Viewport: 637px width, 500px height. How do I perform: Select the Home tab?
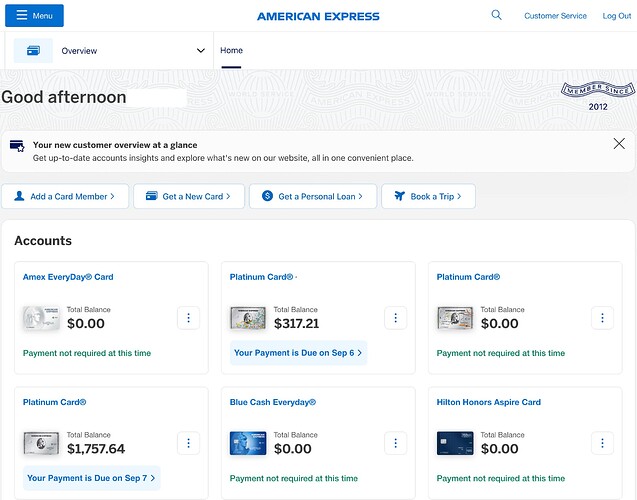pyautogui.click(x=231, y=50)
